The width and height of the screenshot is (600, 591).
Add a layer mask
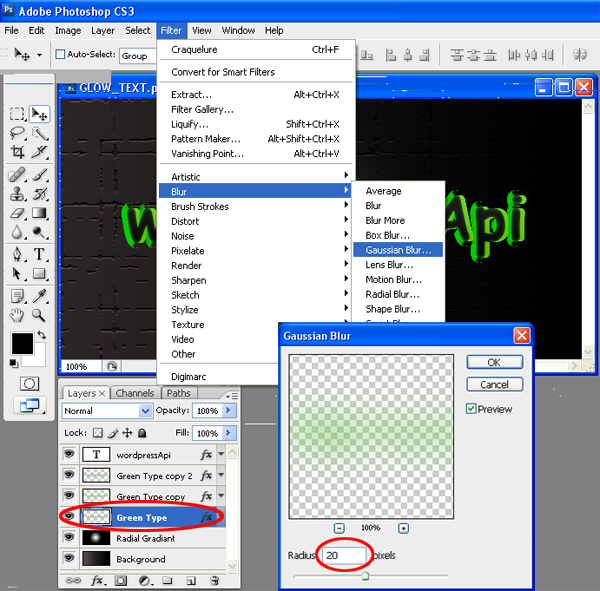click(121, 581)
